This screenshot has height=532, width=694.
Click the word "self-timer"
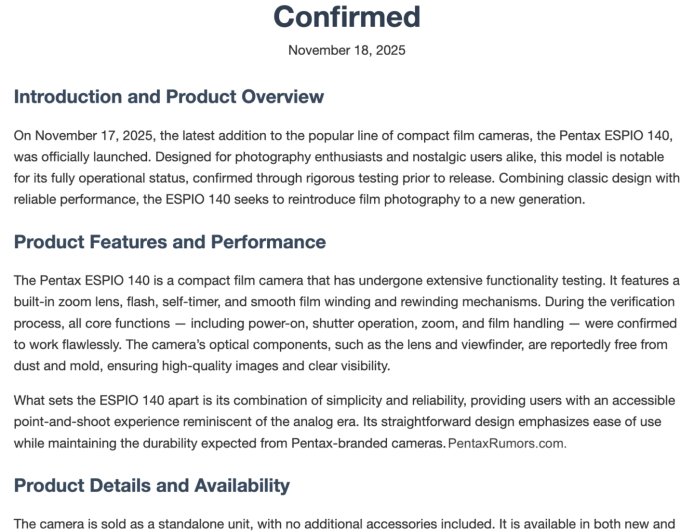[x=201, y=302]
